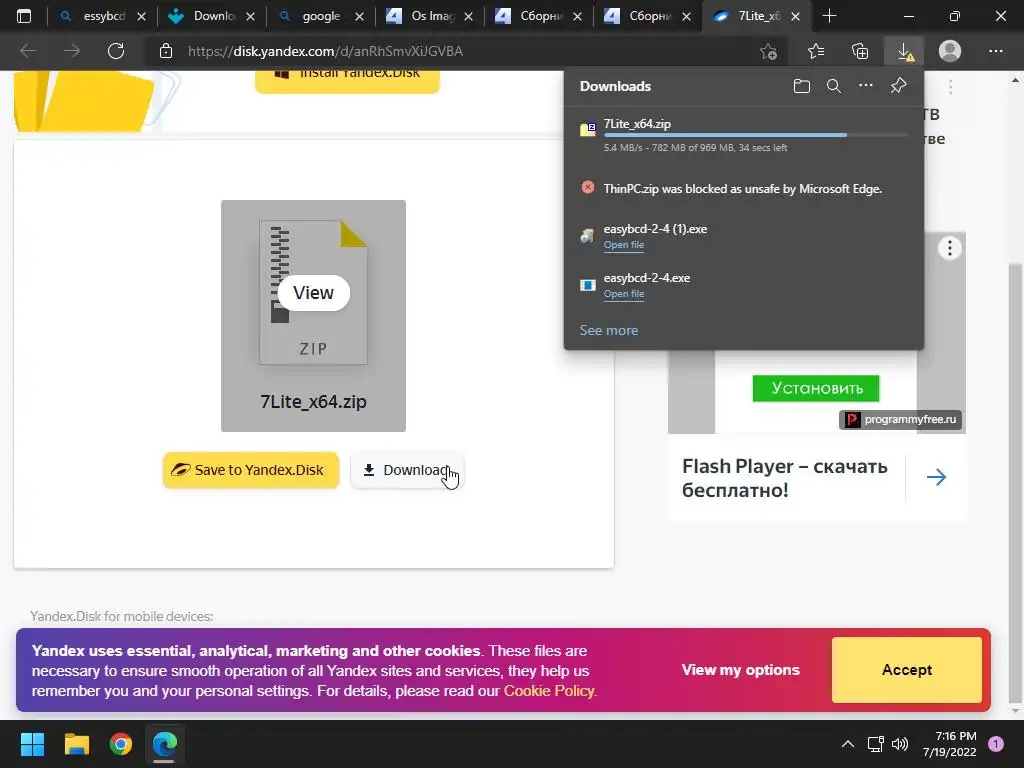Open file link for easybcd-2-4 (1).exe

tap(624, 245)
